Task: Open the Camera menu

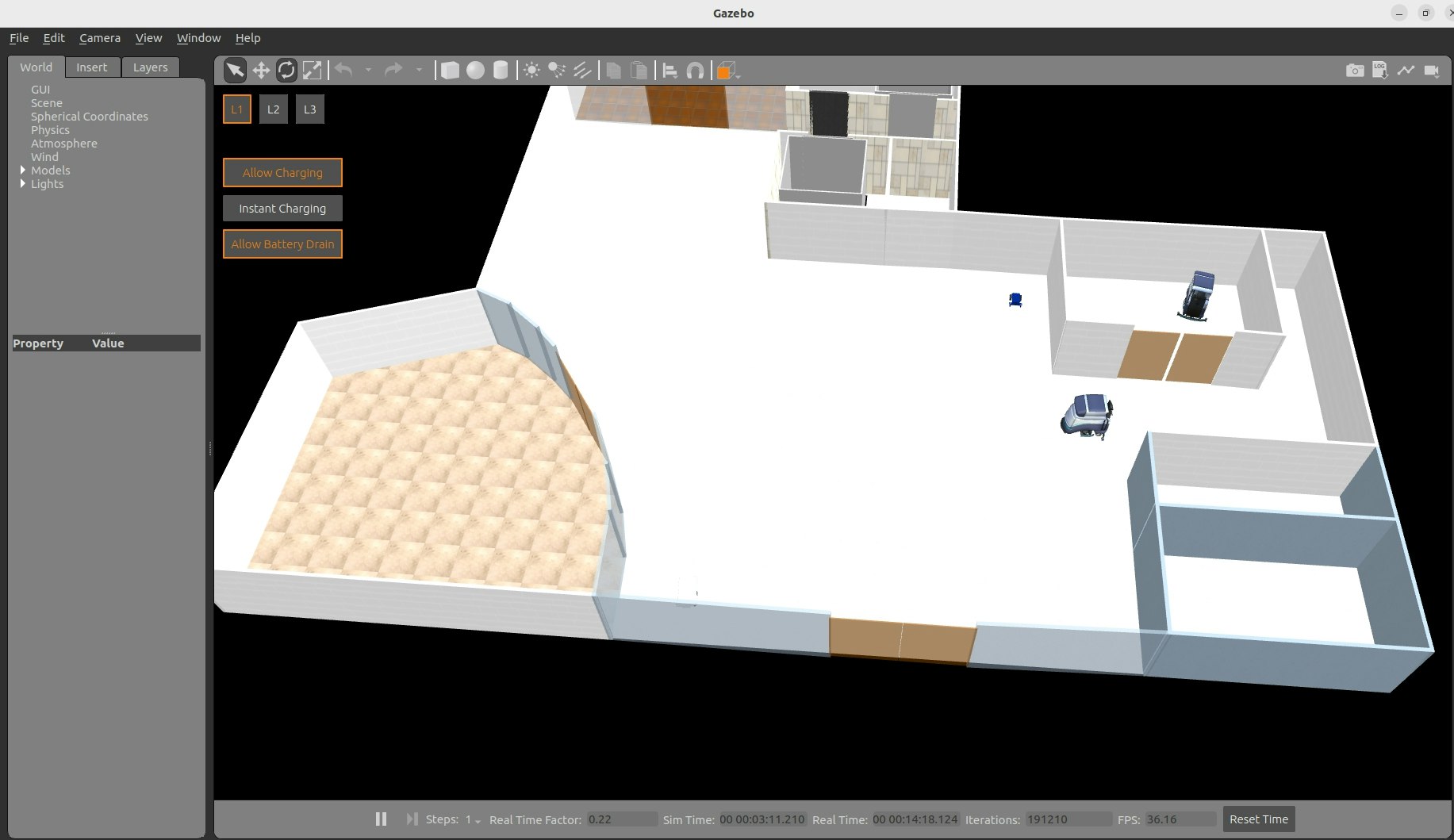Action: 100,37
